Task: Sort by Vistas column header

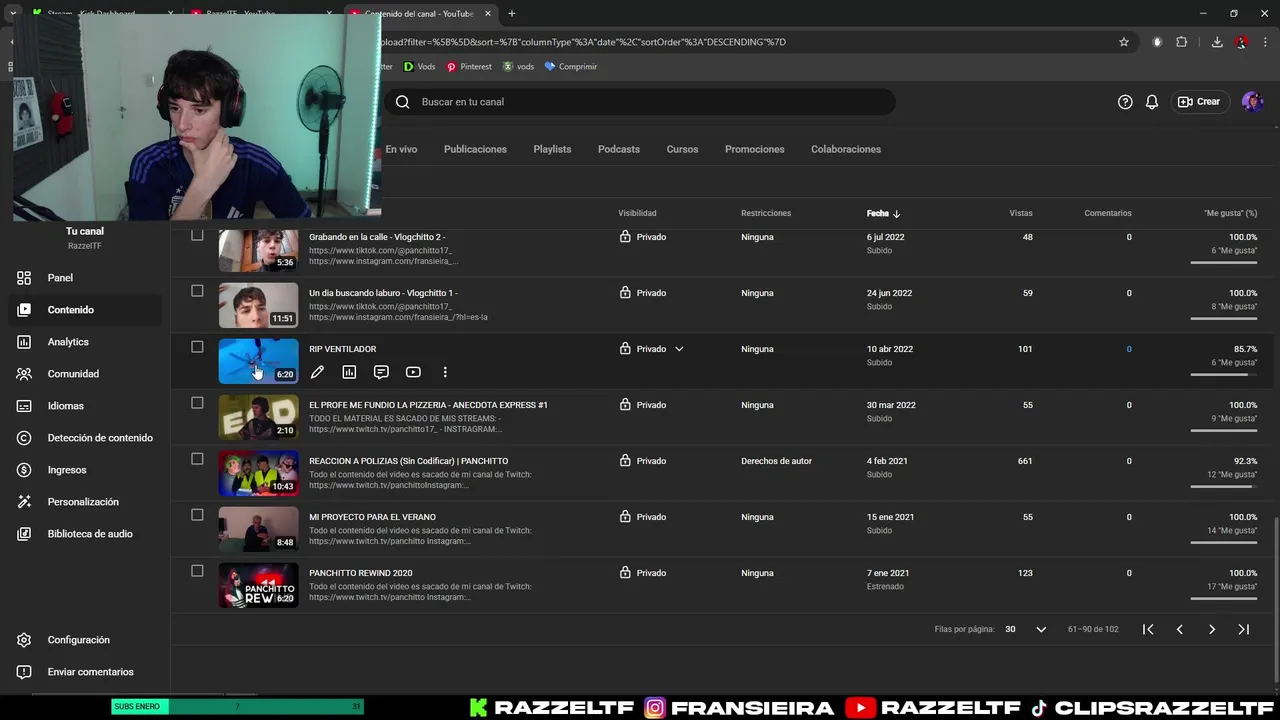Action: pyautogui.click(x=1021, y=213)
